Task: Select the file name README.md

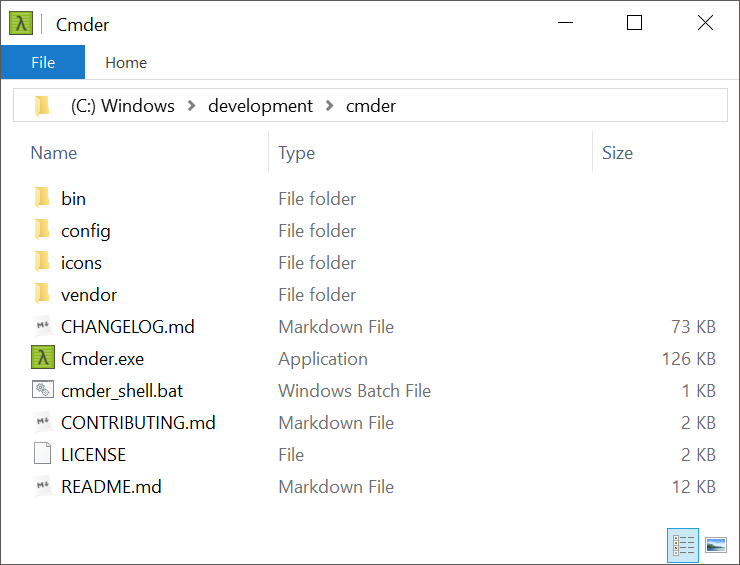Action: click(111, 487)
